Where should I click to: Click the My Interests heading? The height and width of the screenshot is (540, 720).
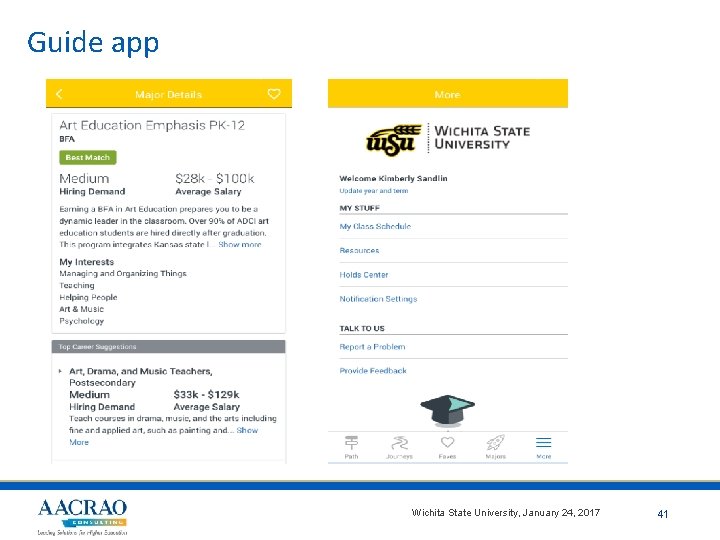(x=87, y=262)
